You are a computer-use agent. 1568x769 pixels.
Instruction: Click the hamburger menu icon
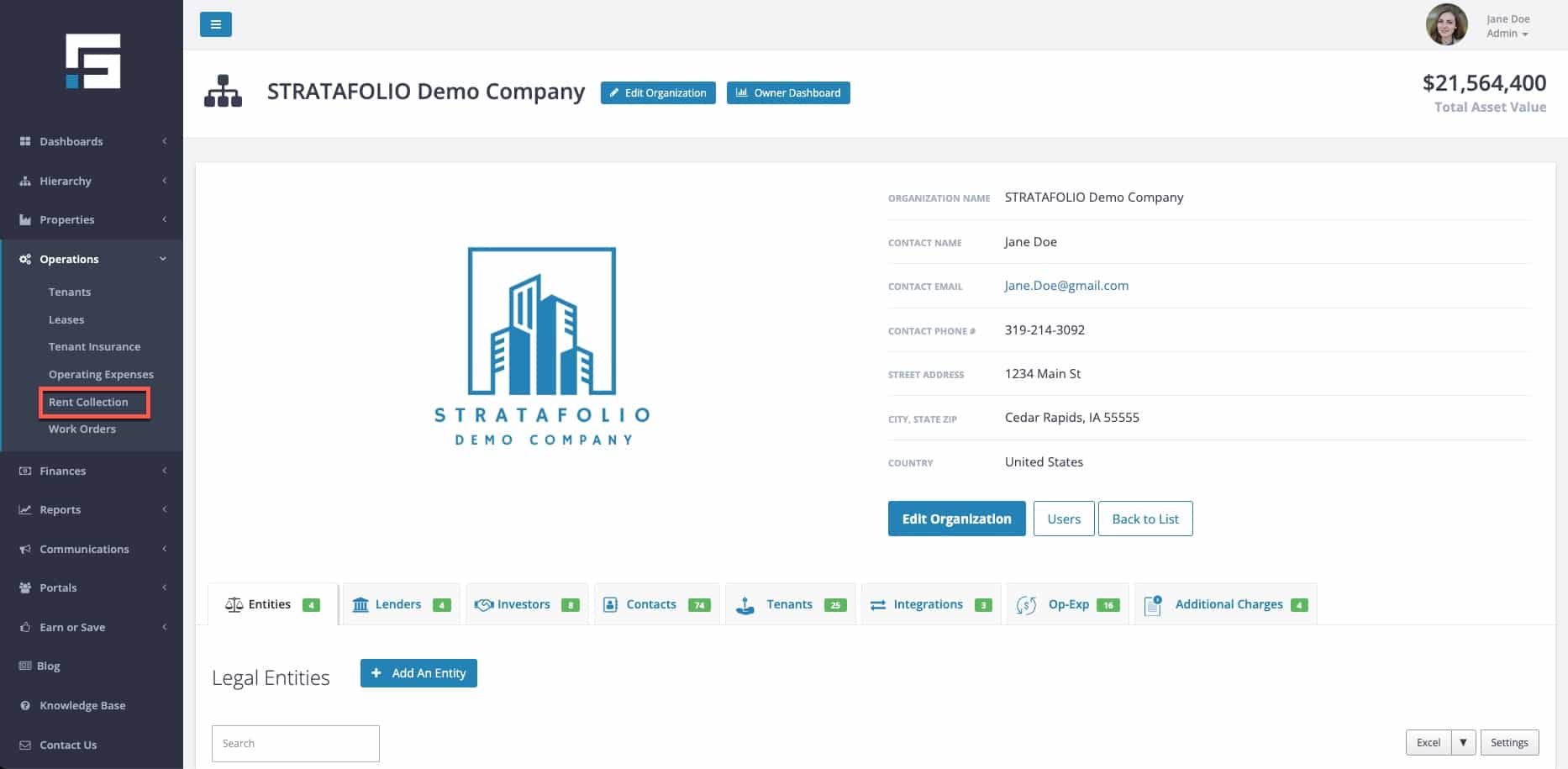[215, 24]
